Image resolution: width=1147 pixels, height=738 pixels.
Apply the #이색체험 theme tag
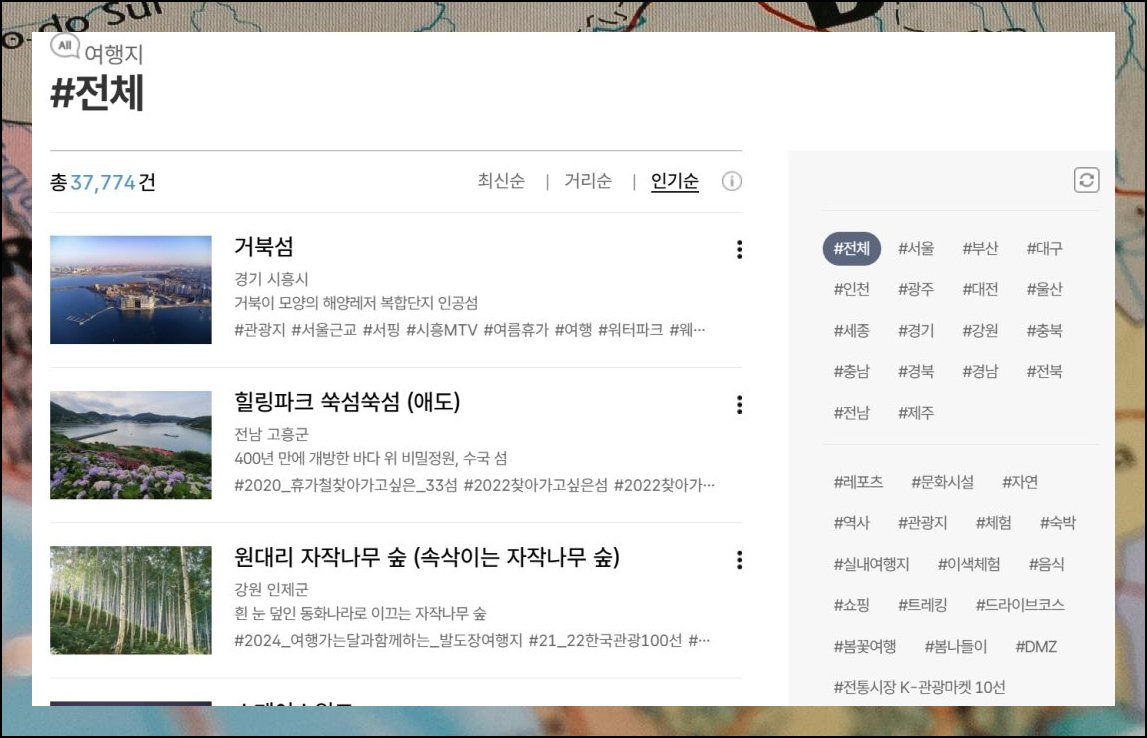[969, 565]
